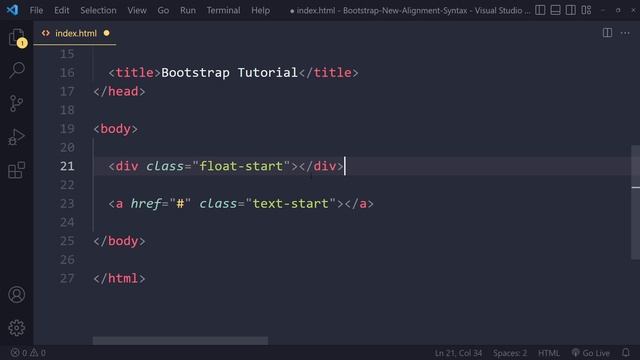Click the window title text
This screenshot has height=360, width=640.
[409, 10]
